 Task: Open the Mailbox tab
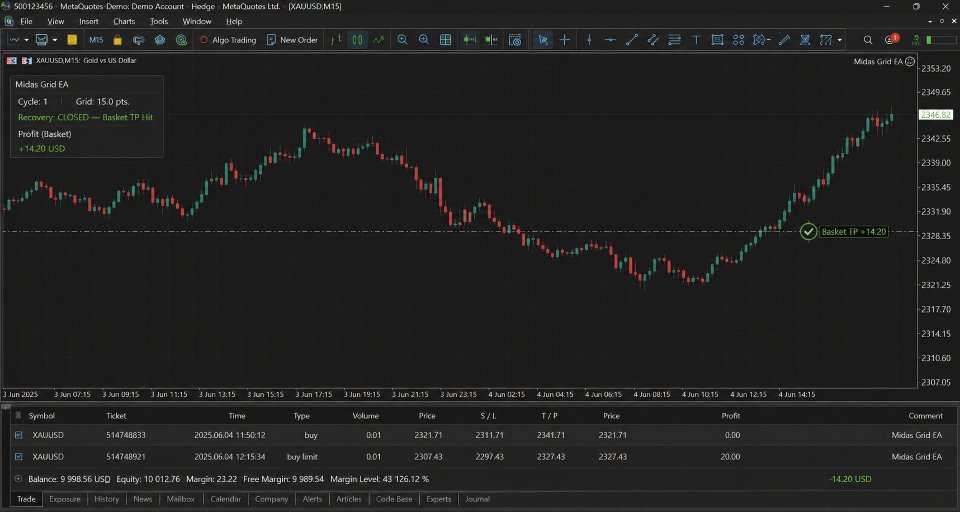point(181,499)
